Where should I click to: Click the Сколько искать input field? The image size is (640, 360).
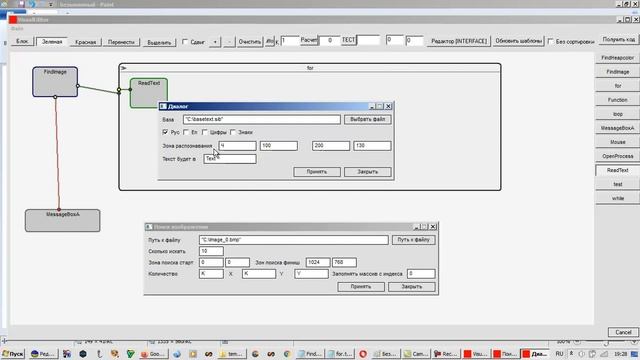pyautogui.click(x=211, y=251)
